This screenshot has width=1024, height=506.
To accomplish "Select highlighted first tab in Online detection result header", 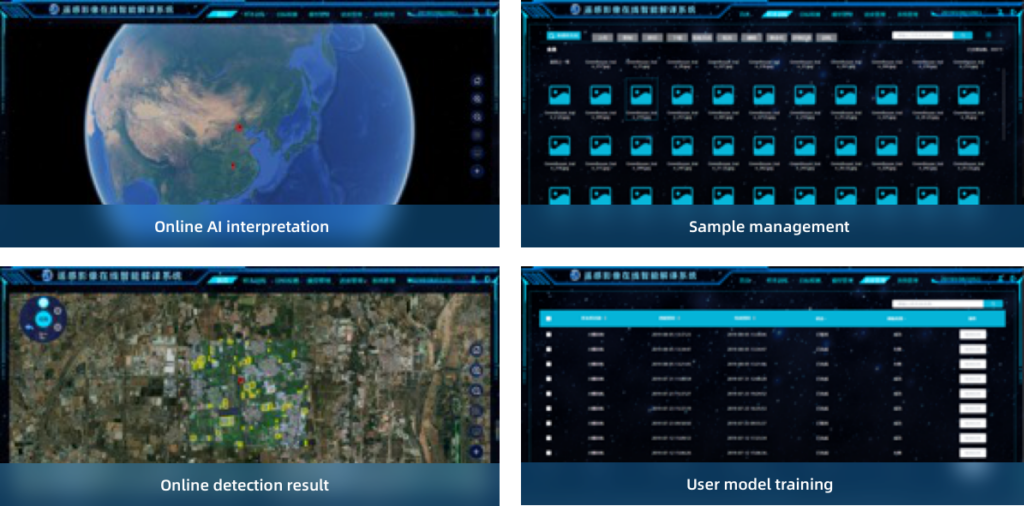I will [223, 279].
